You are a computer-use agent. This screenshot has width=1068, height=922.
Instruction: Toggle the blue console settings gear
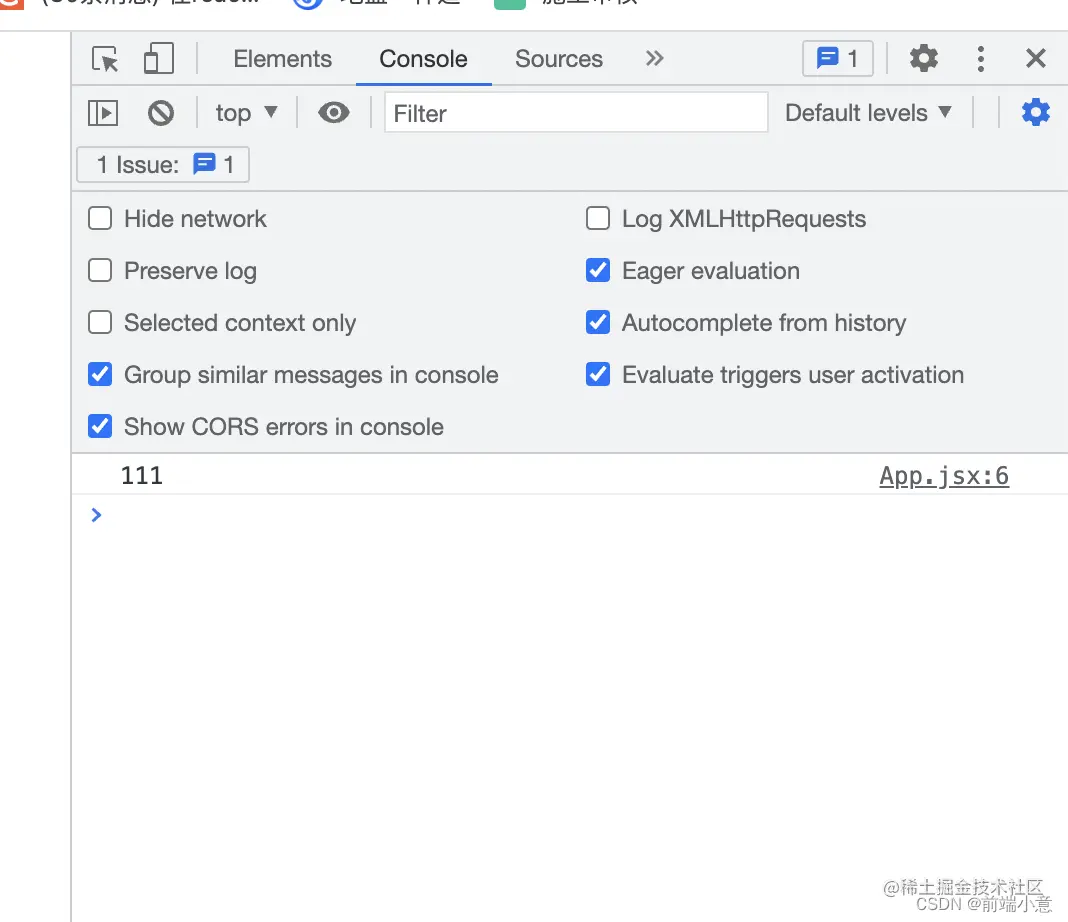1035,112
